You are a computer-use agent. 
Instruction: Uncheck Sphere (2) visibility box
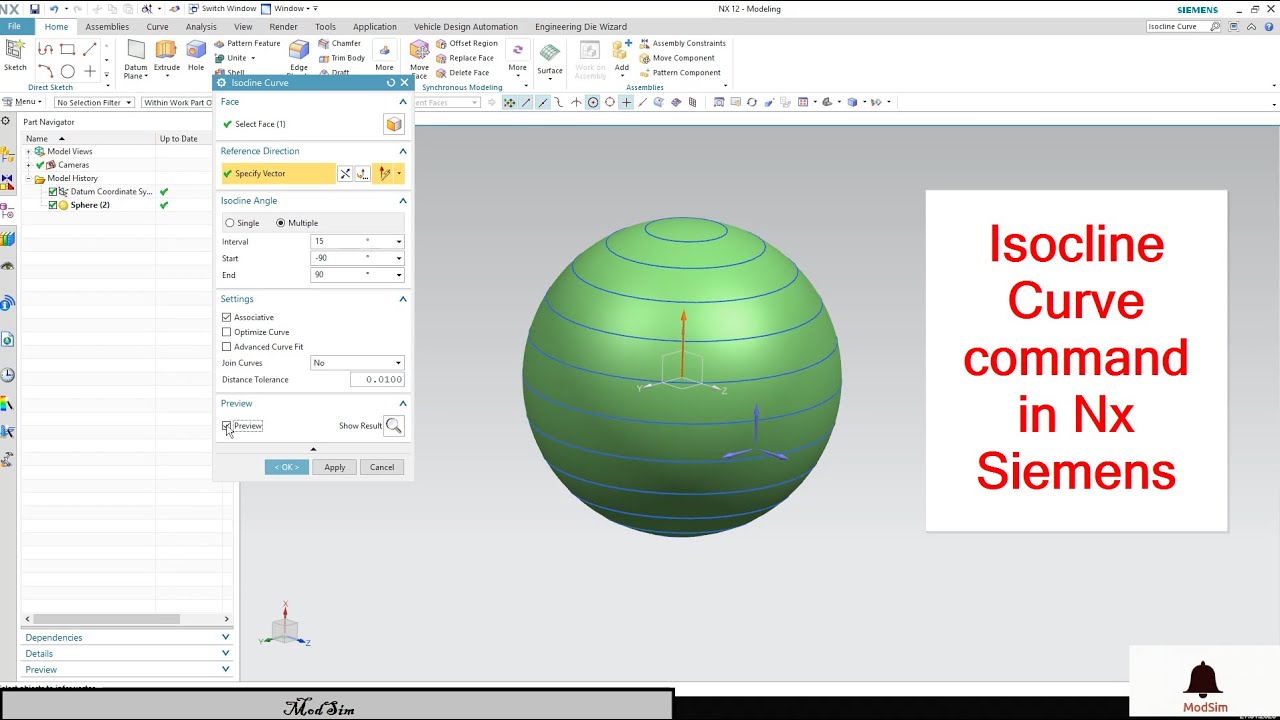point(53,205)
